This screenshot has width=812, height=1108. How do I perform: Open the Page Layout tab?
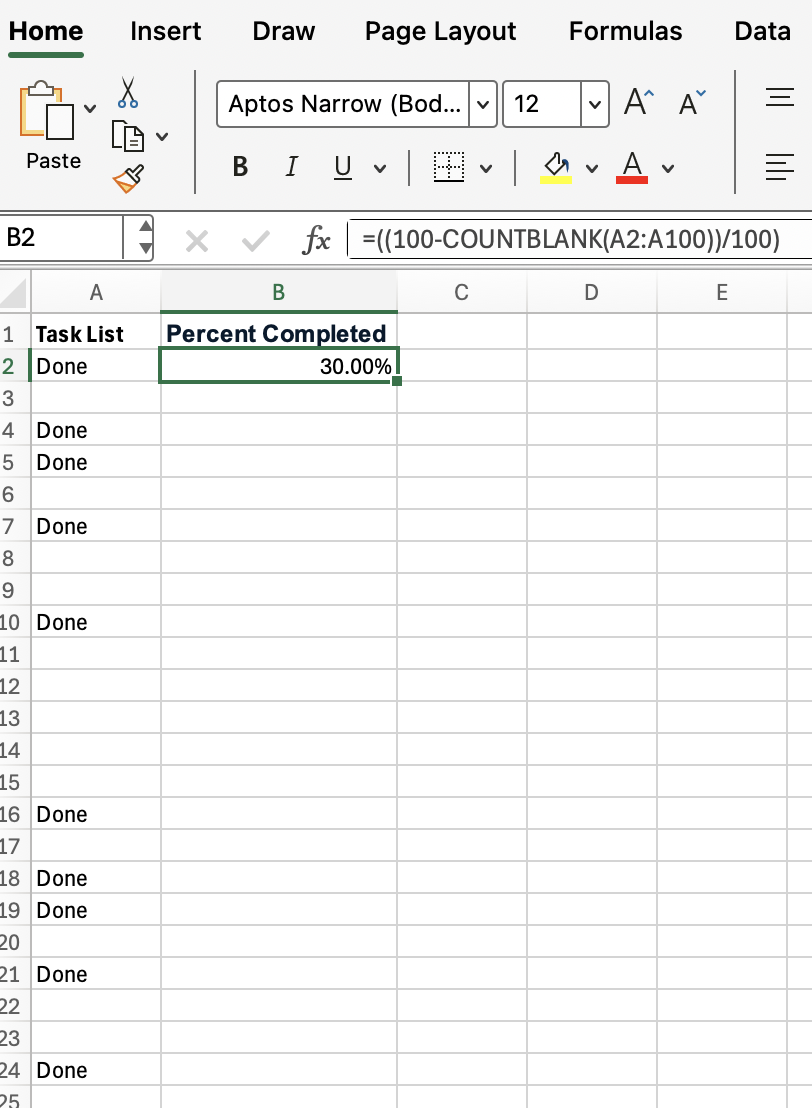click(x=440, y=32)
